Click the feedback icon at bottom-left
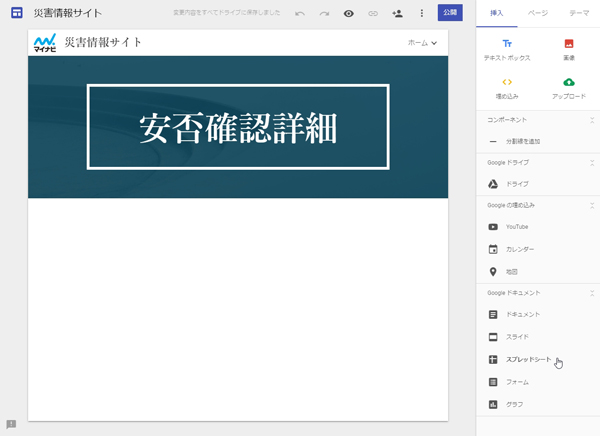This screenshot has height=436, width=600. [11, 424]
